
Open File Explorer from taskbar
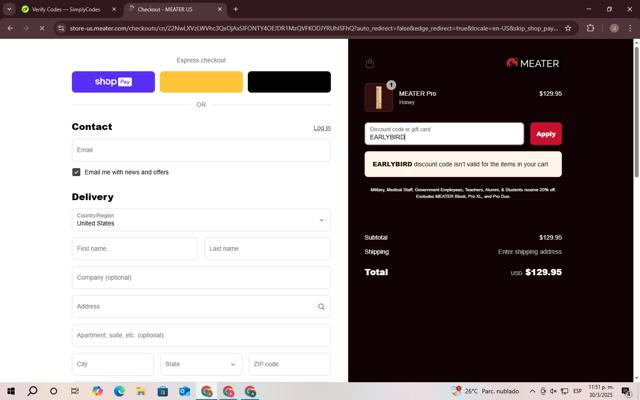[141, 391]
